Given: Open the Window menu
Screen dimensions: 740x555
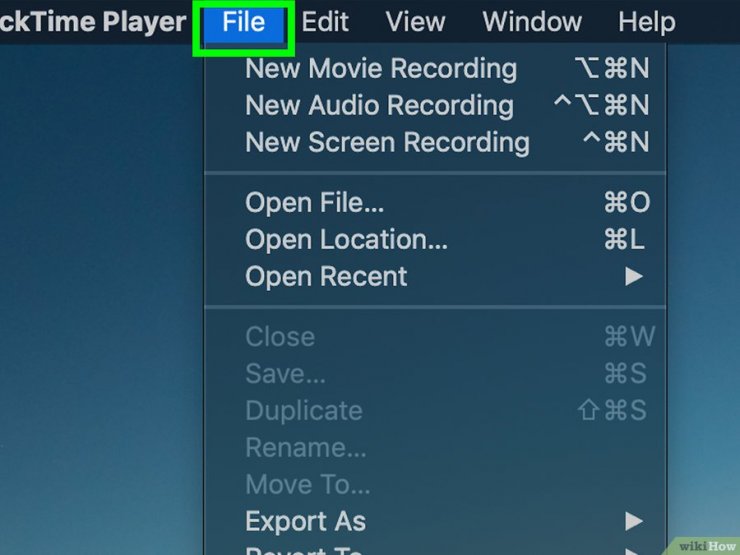Looking at the screenshot, I should coord(532,22).
